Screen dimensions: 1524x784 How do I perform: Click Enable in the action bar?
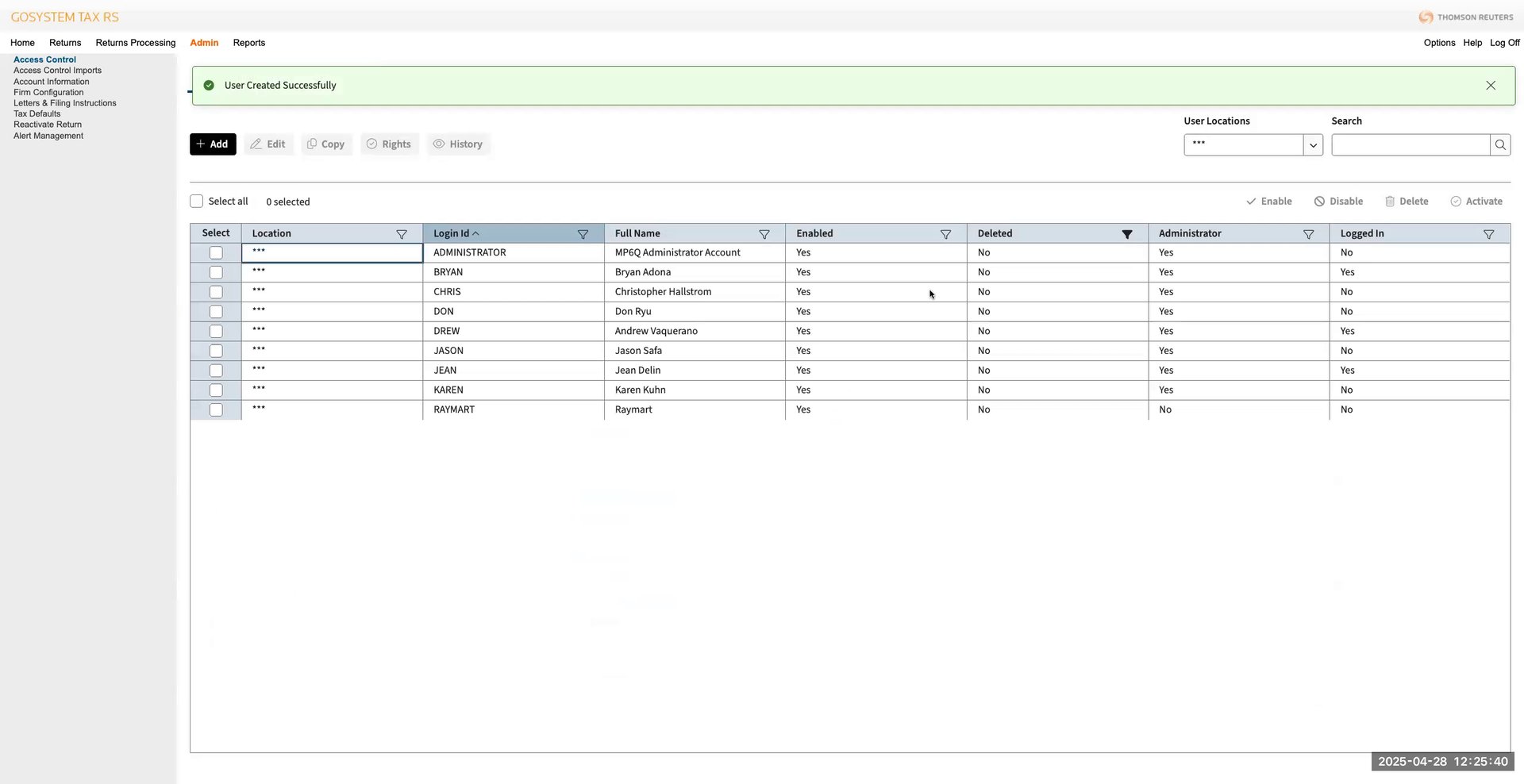(1268, 202)
